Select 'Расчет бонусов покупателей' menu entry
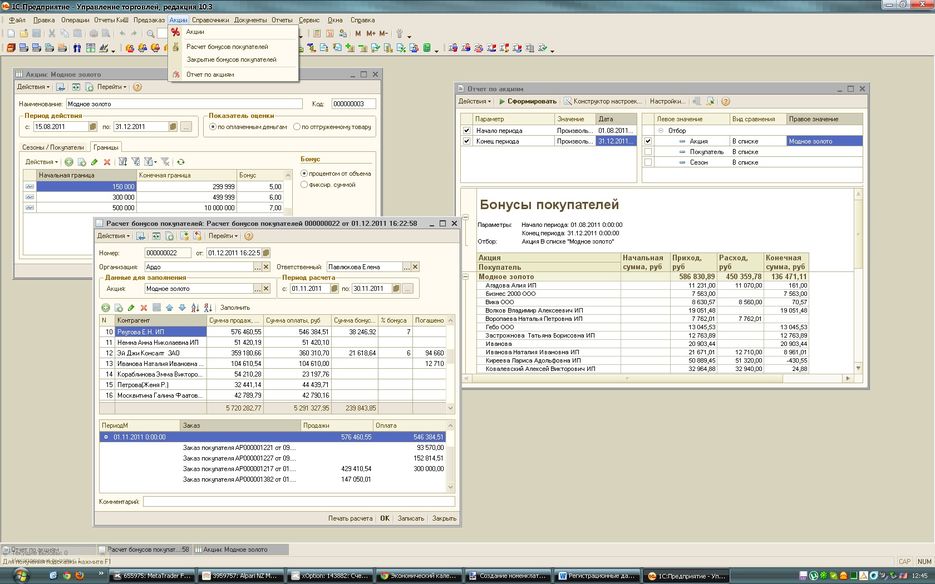935x584 pixels. click(x=227, y=46)
